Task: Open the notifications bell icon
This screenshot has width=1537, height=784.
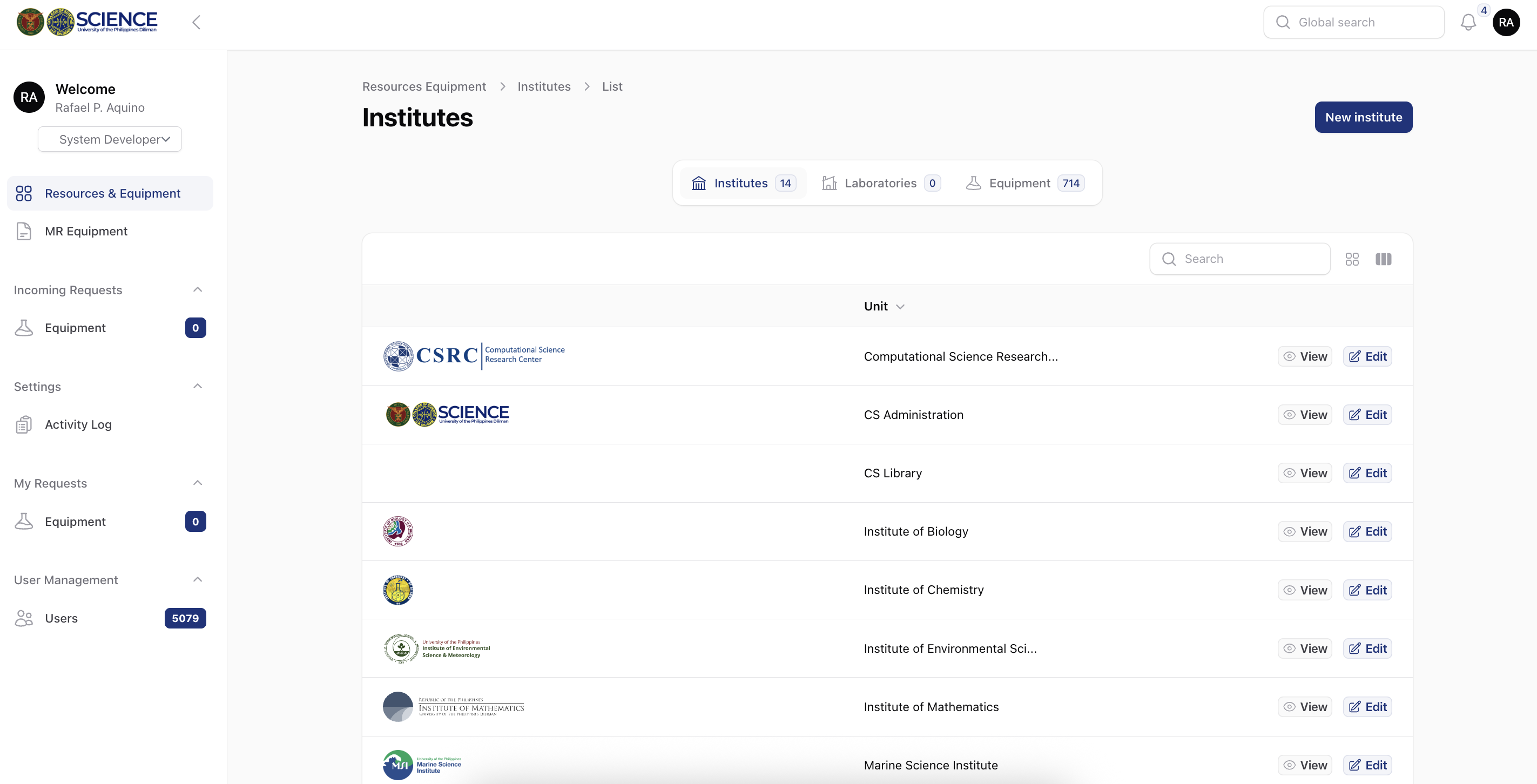Action: (1468, 22)
